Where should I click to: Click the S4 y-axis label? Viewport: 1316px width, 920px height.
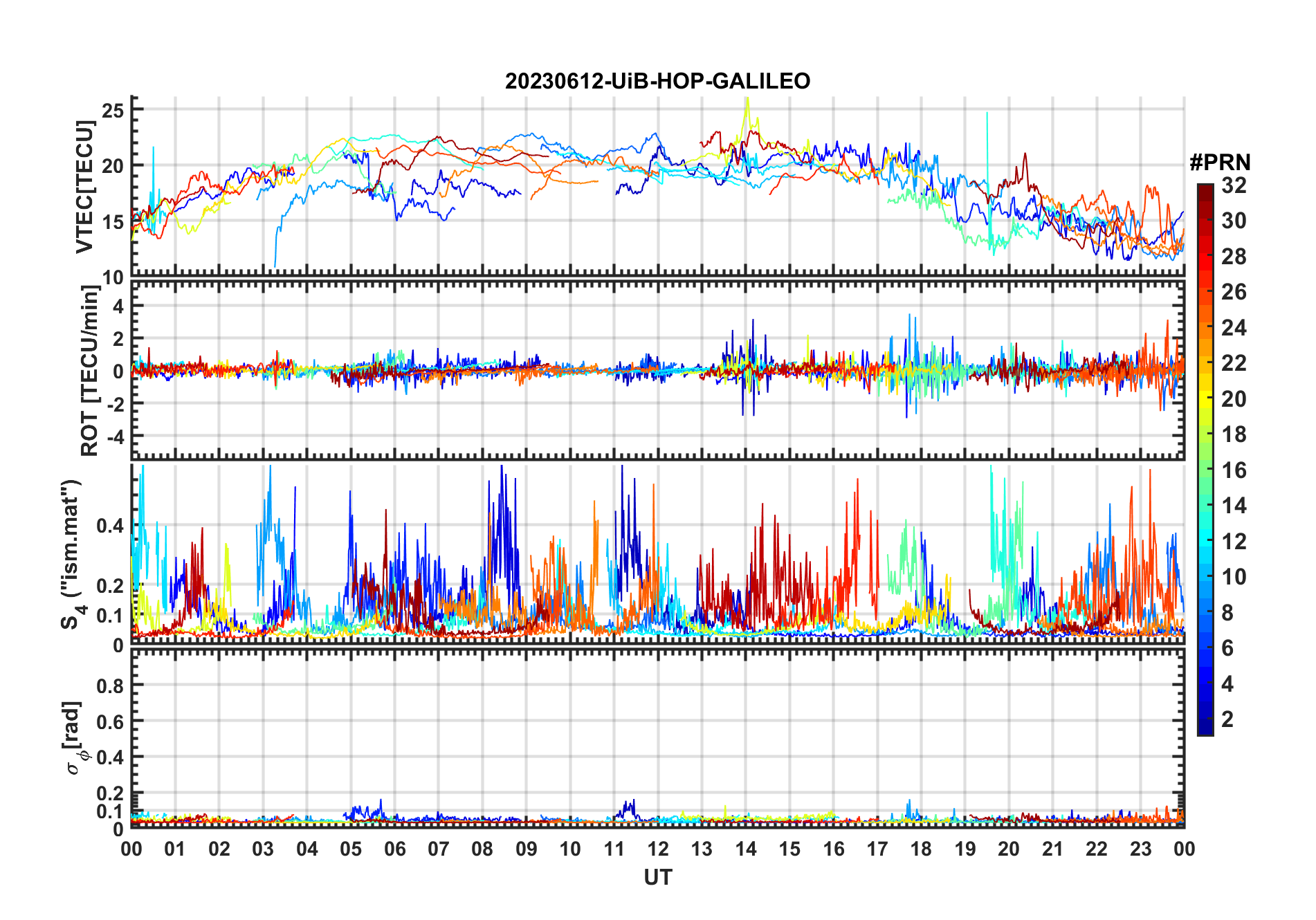click(x=72, y=554)
